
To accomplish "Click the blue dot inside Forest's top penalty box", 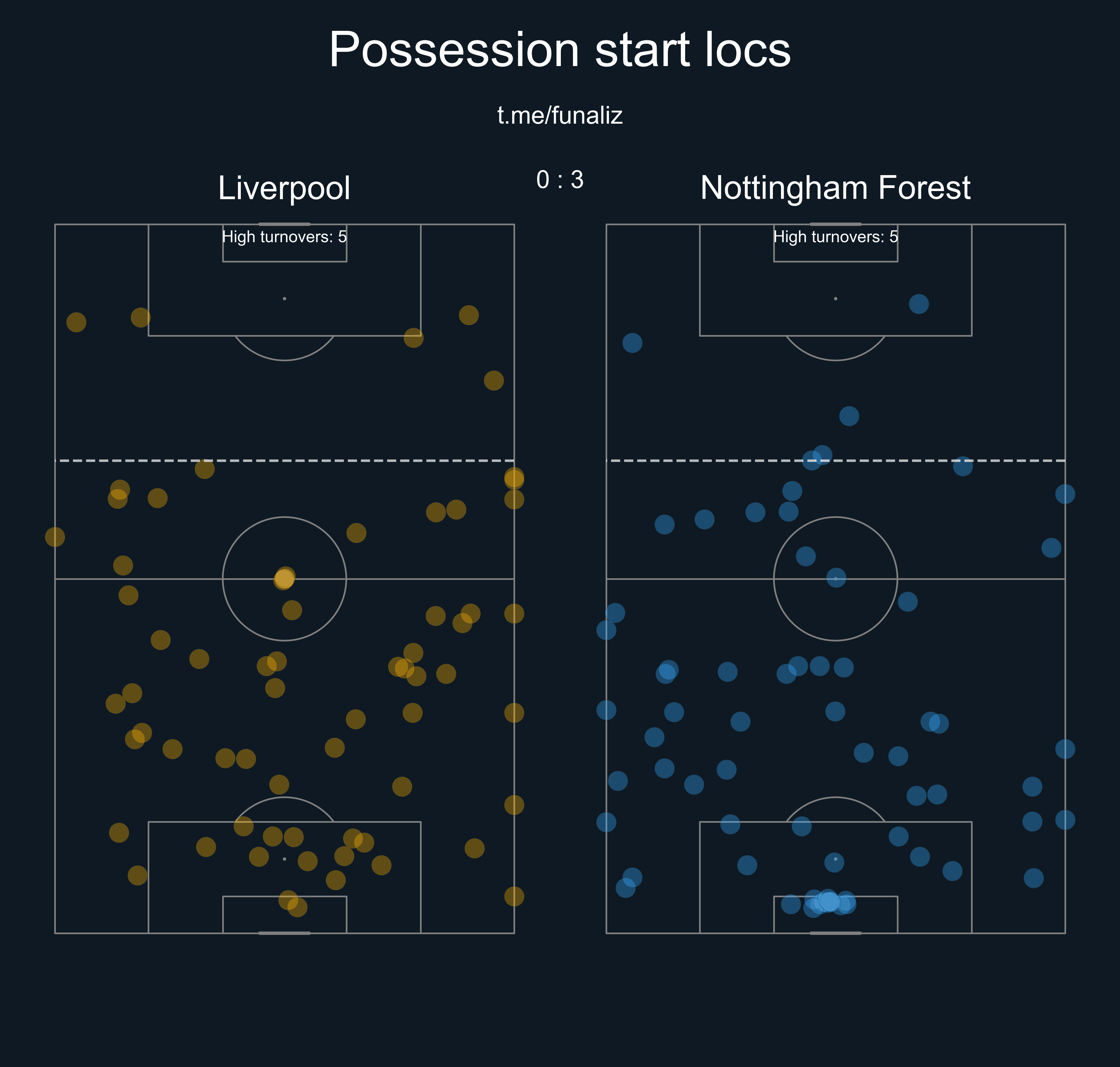I will (x=919, y=304).
